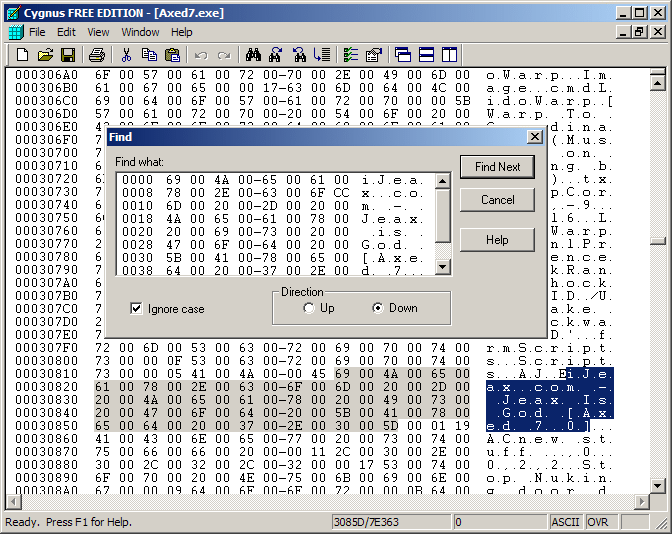Click the document grid icon beside File menu
The width and height of the screenshot is (672, 534).
16,32
